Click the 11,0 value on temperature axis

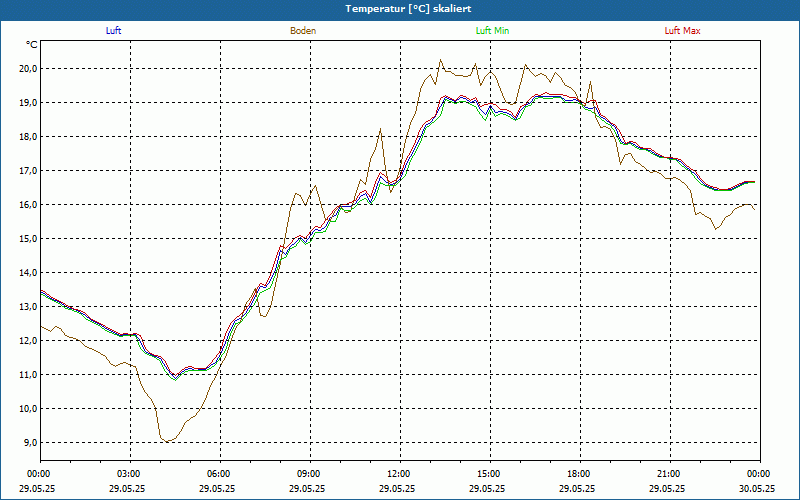pyautogui.click(x=28, y=375)
